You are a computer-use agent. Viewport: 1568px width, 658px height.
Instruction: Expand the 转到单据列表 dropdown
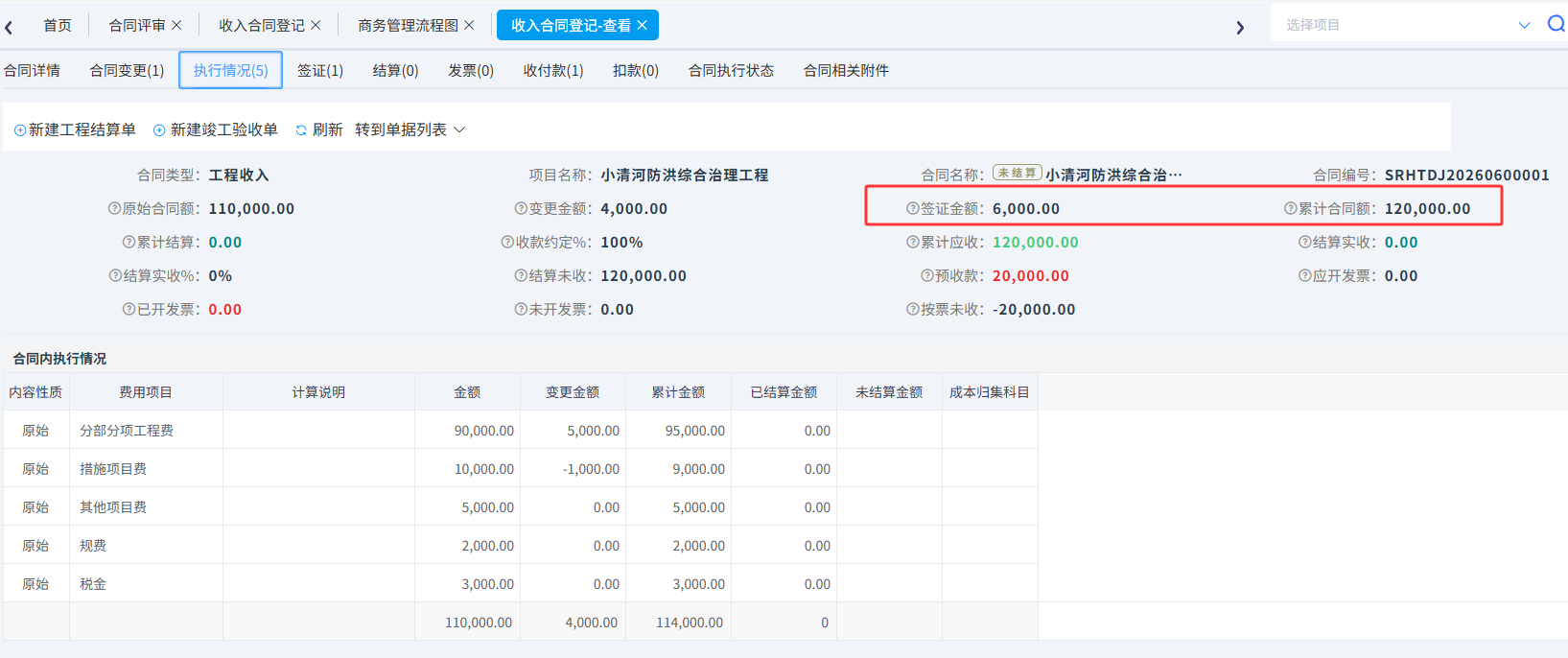click(x=459, y=129)
